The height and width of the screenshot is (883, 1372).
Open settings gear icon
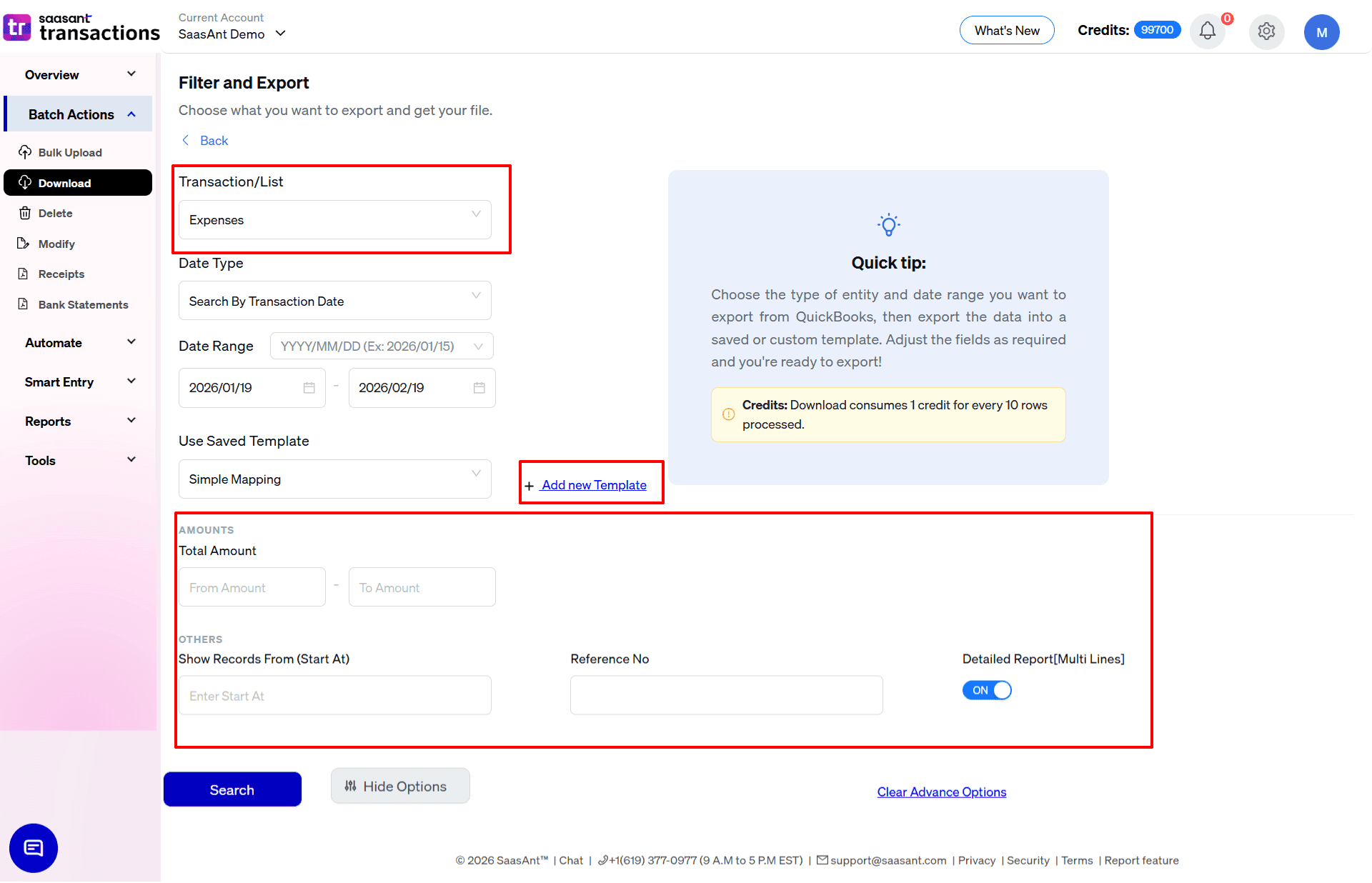[x=1266, y=31]
